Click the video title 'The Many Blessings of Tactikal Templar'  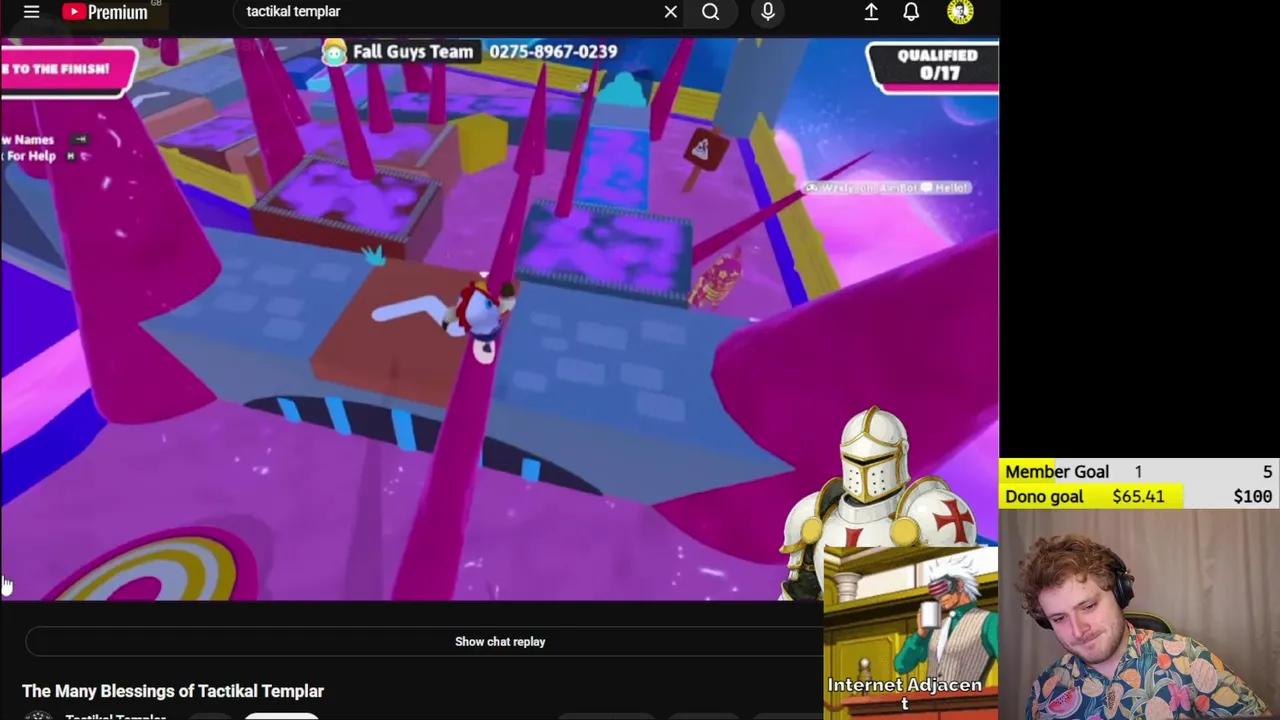point(173,691)
